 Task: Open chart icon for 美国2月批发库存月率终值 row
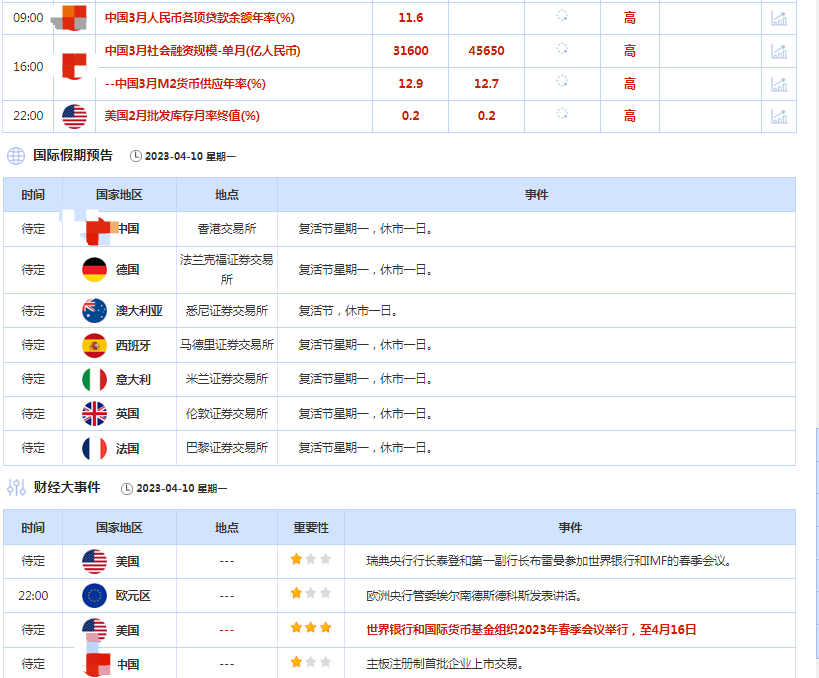pos(778,116)
